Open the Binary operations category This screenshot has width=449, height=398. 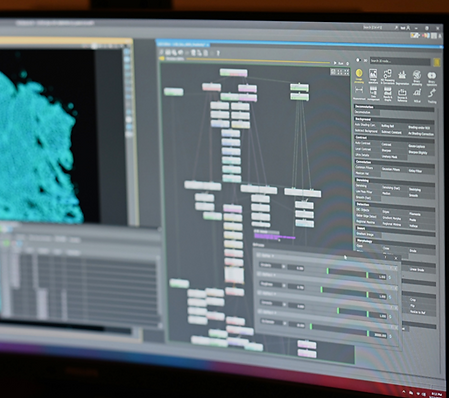(x=431, y=79)
